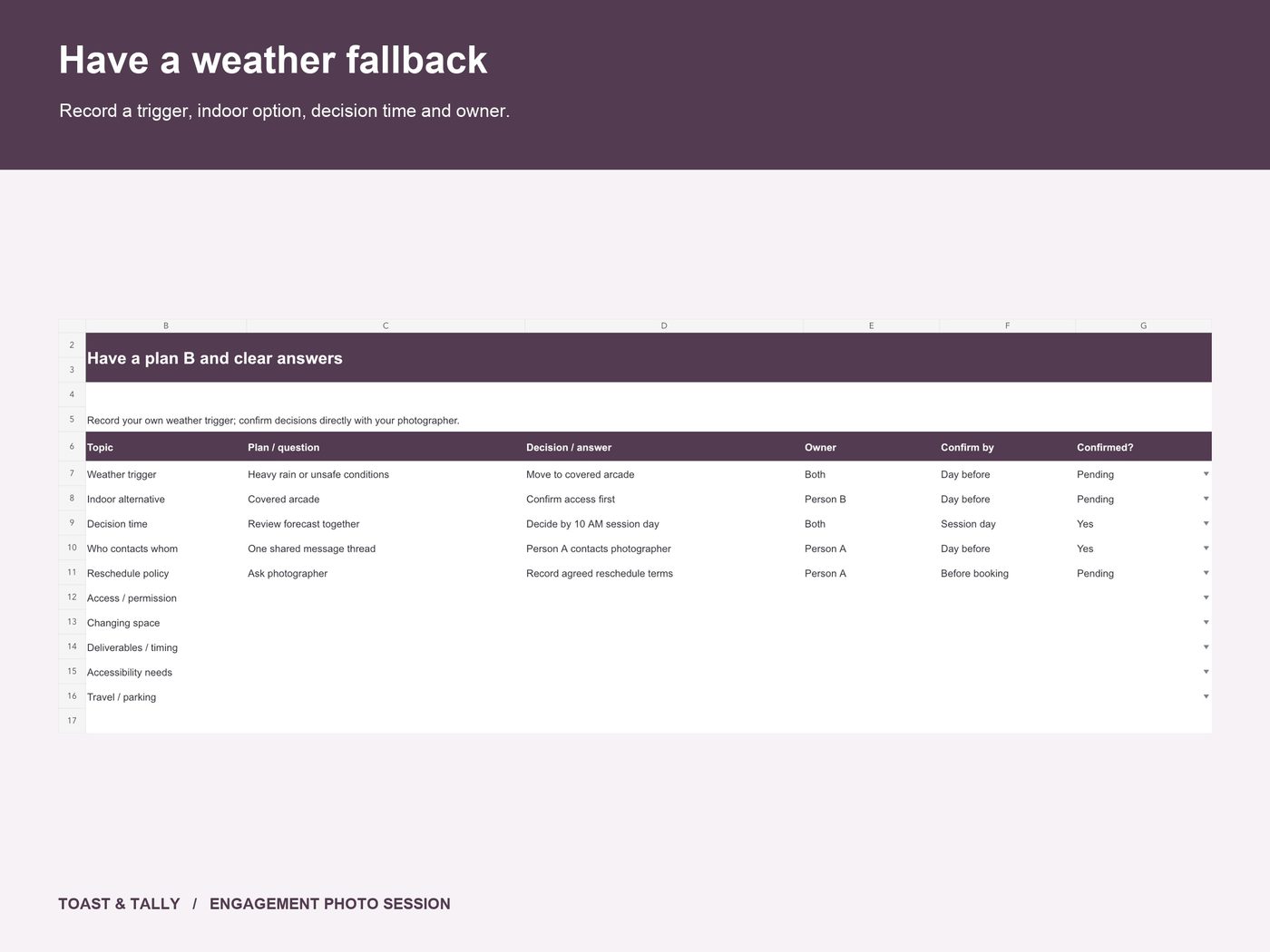Click the "Decide by 10 AM session day" cell

pos(664,524)
